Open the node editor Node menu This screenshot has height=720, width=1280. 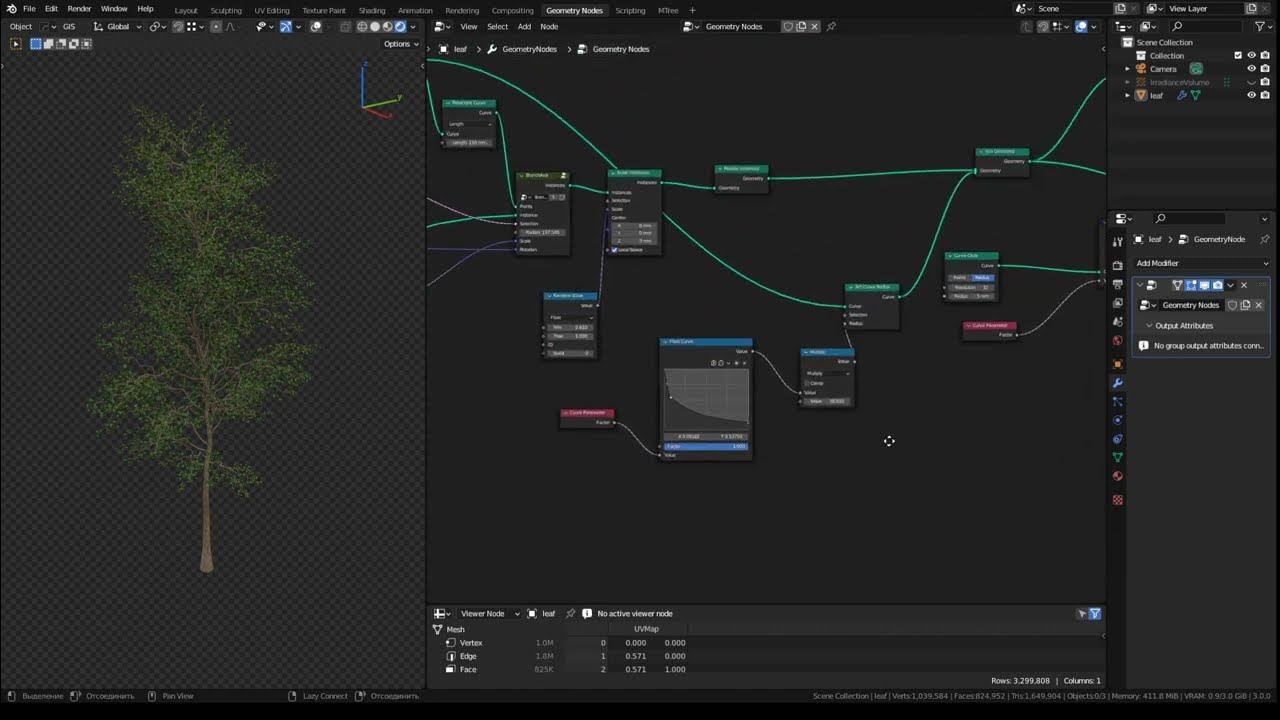coord(549,27)
